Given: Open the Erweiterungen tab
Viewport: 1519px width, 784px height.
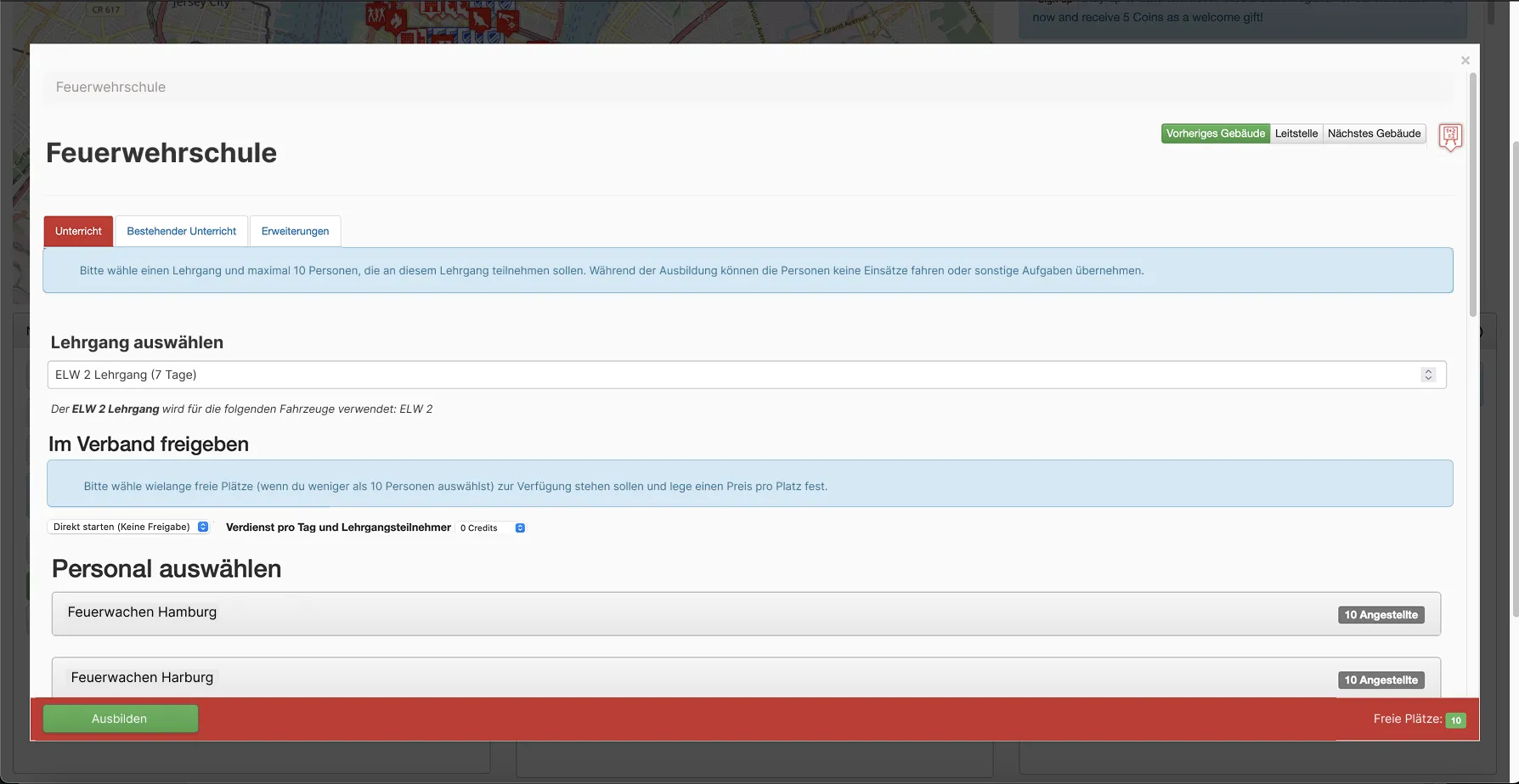Looking at the screenshot, I should [x=295, y=231].
